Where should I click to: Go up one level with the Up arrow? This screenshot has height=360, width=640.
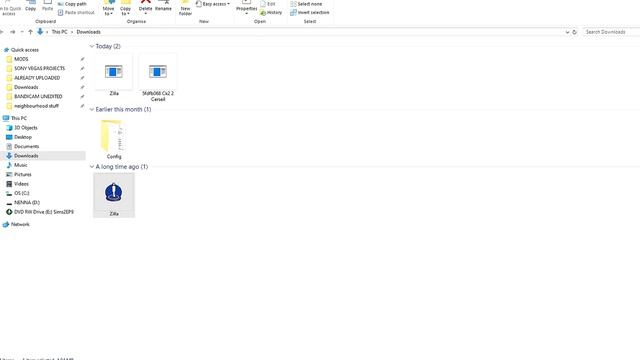30,32
